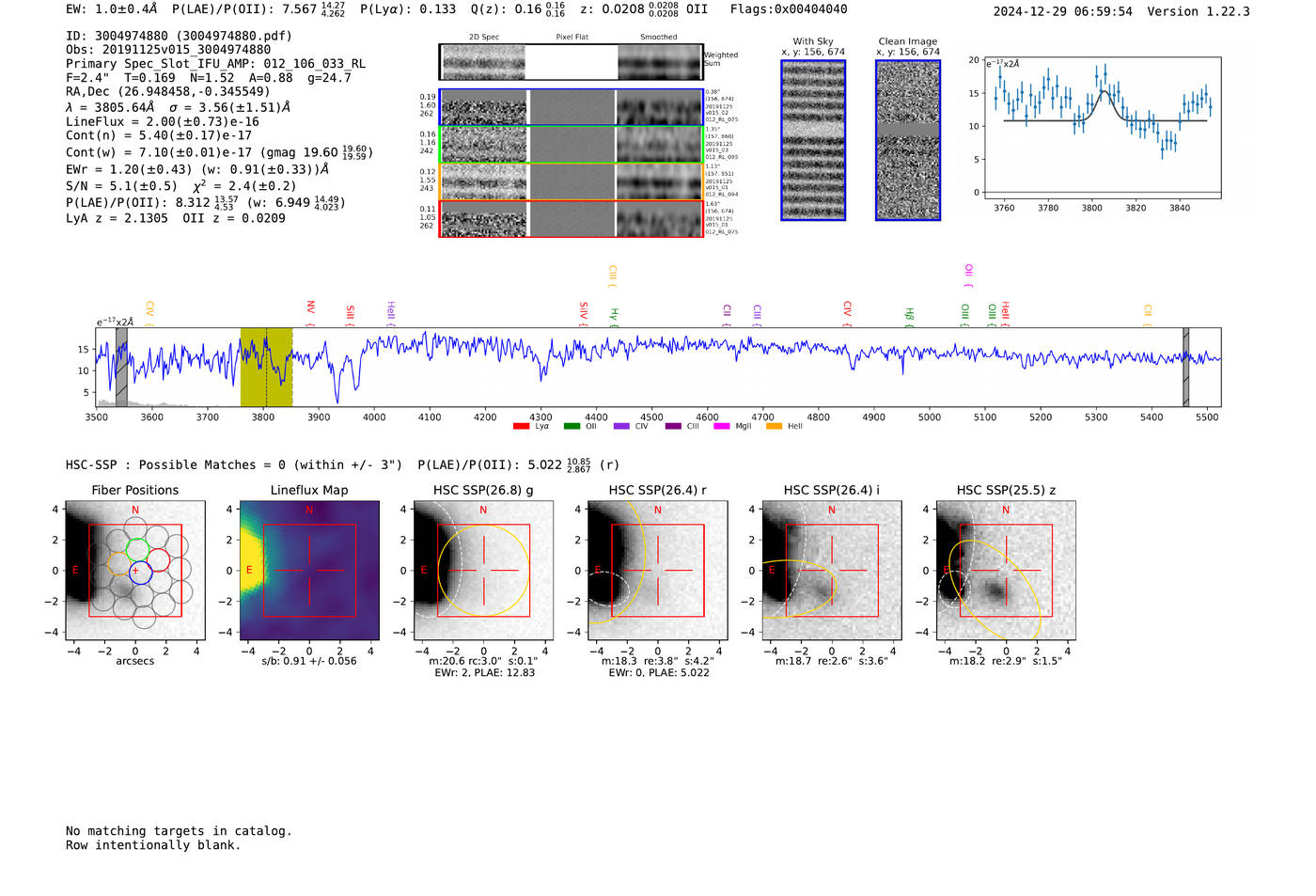Viewport: 1316px width, 896px height.
Task: Click the magenta OII line label
Action: pos(968,276)
